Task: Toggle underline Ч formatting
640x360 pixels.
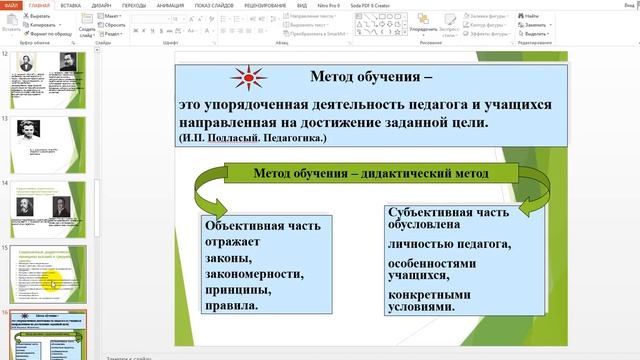Action: tap(153, 31)
